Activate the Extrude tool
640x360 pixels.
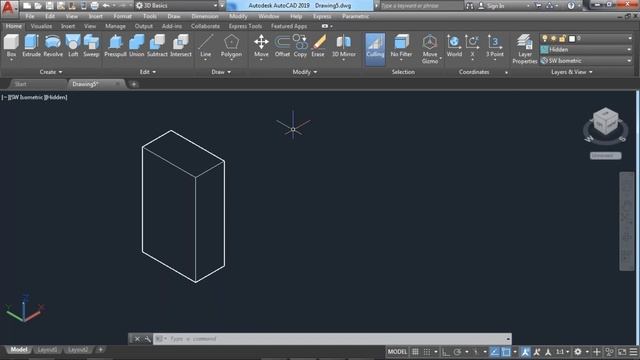tap(31, 46)
